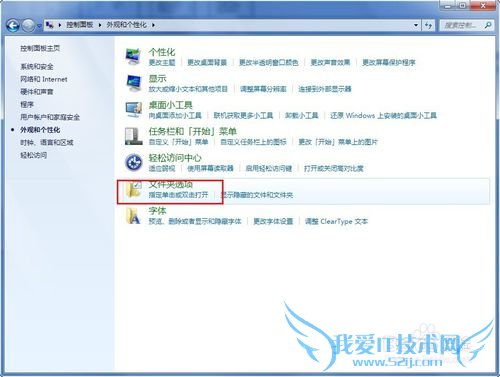The height and width of the screenshot is (377, 500).
Task: Open the 桌面小工具 heading link
Action: (x=171, y=105)
